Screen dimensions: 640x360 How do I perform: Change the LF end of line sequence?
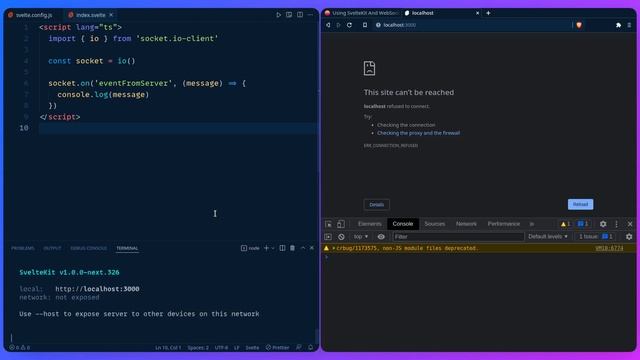tap(237, 348)
